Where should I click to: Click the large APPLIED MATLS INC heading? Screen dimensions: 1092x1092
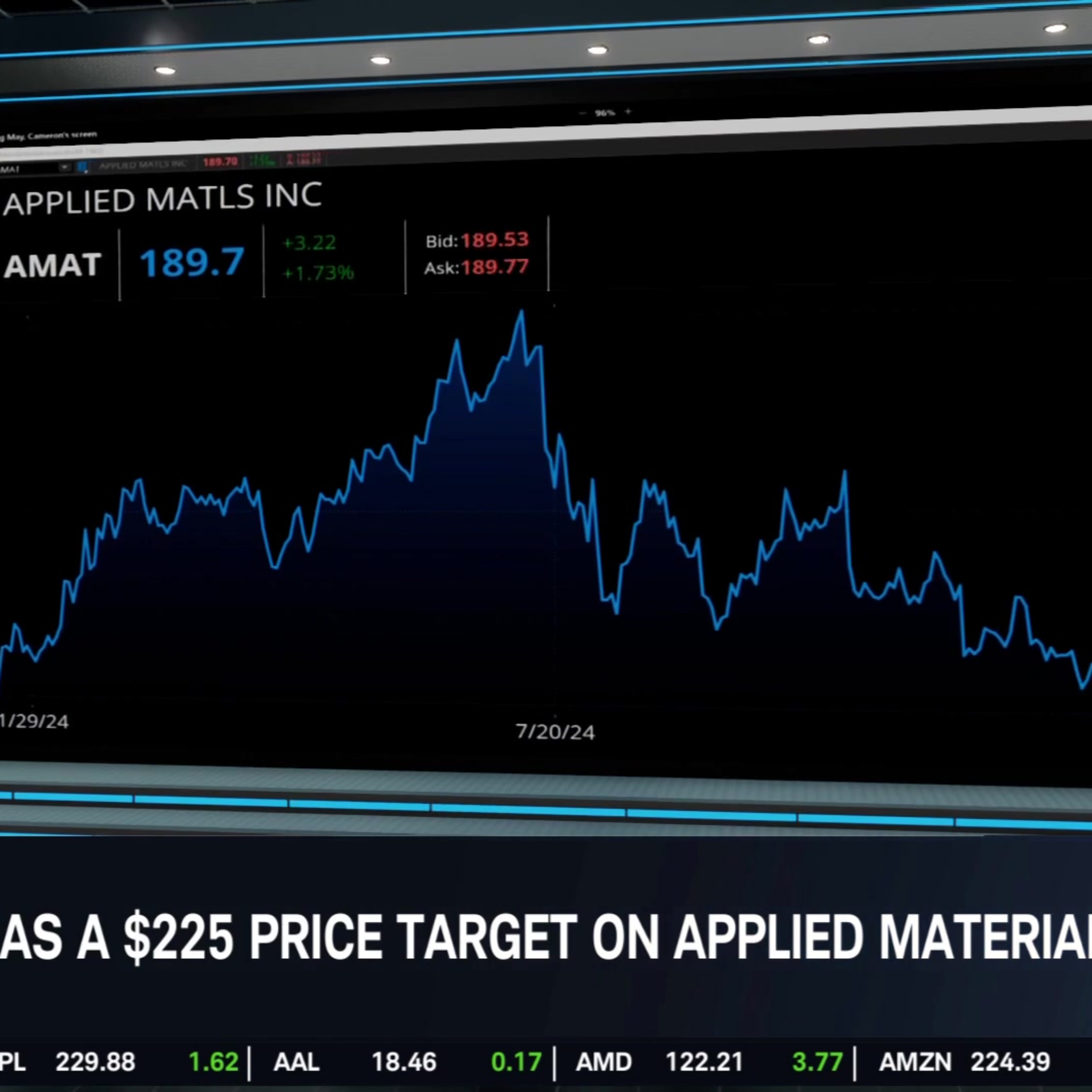163,198
